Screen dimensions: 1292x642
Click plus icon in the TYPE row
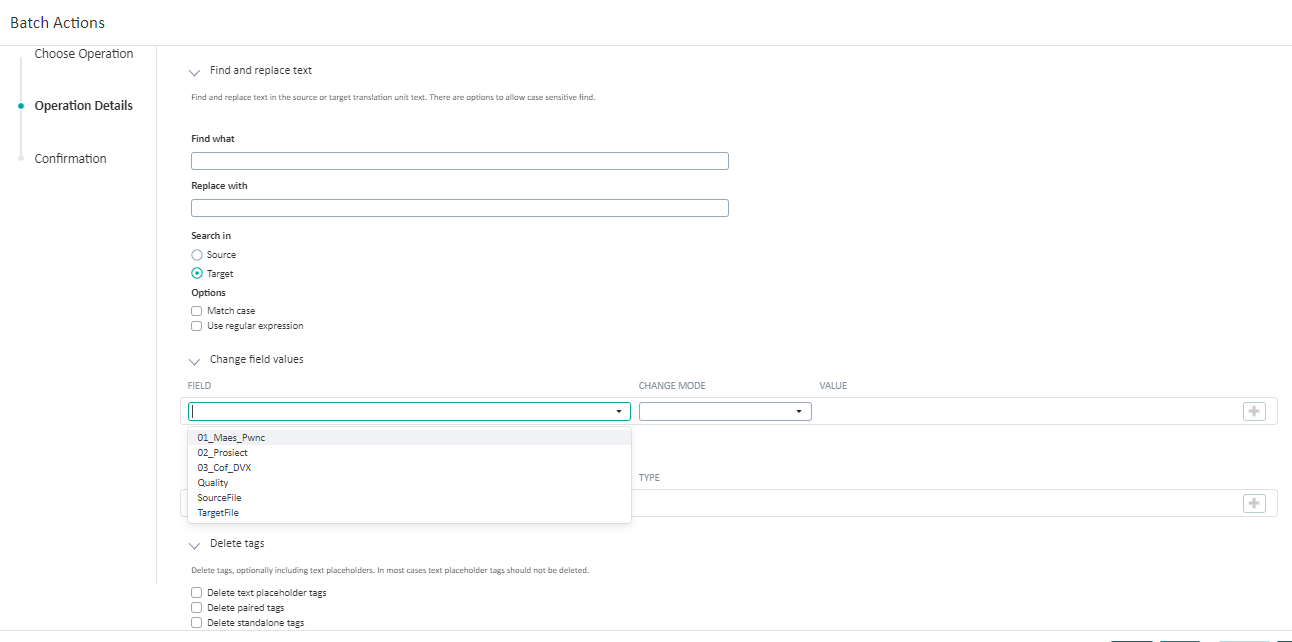[1254, 503]
